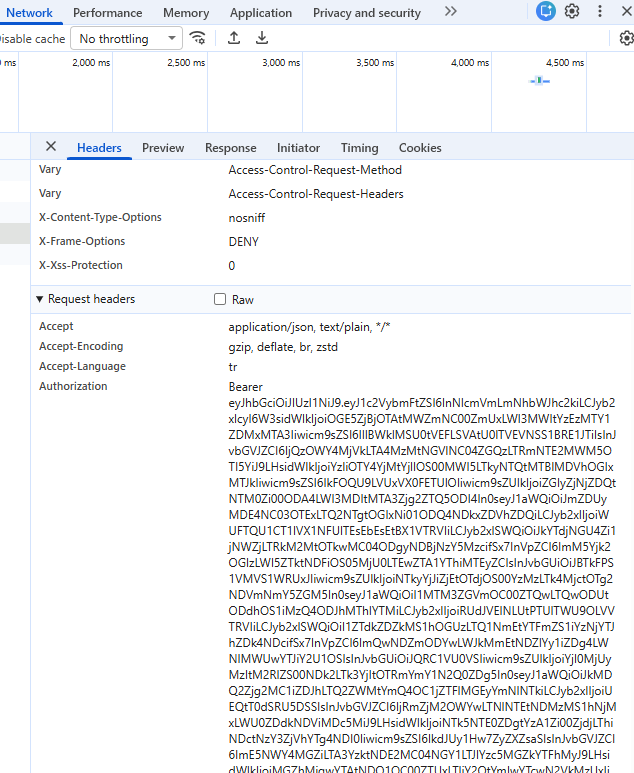The width and height of the screenshot is (634, 773).
Task: Switch to the Timing tab
Action: (x=359, y=148)
